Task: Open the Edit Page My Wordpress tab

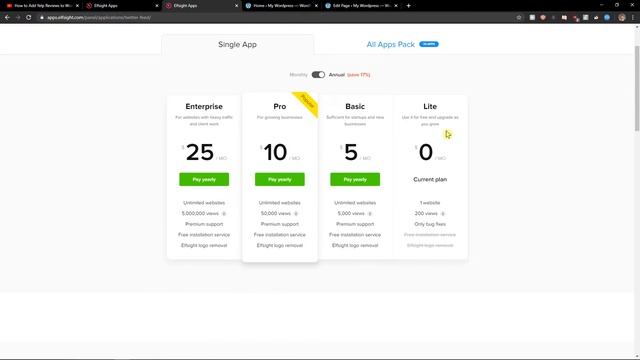Action: point(361,6)
